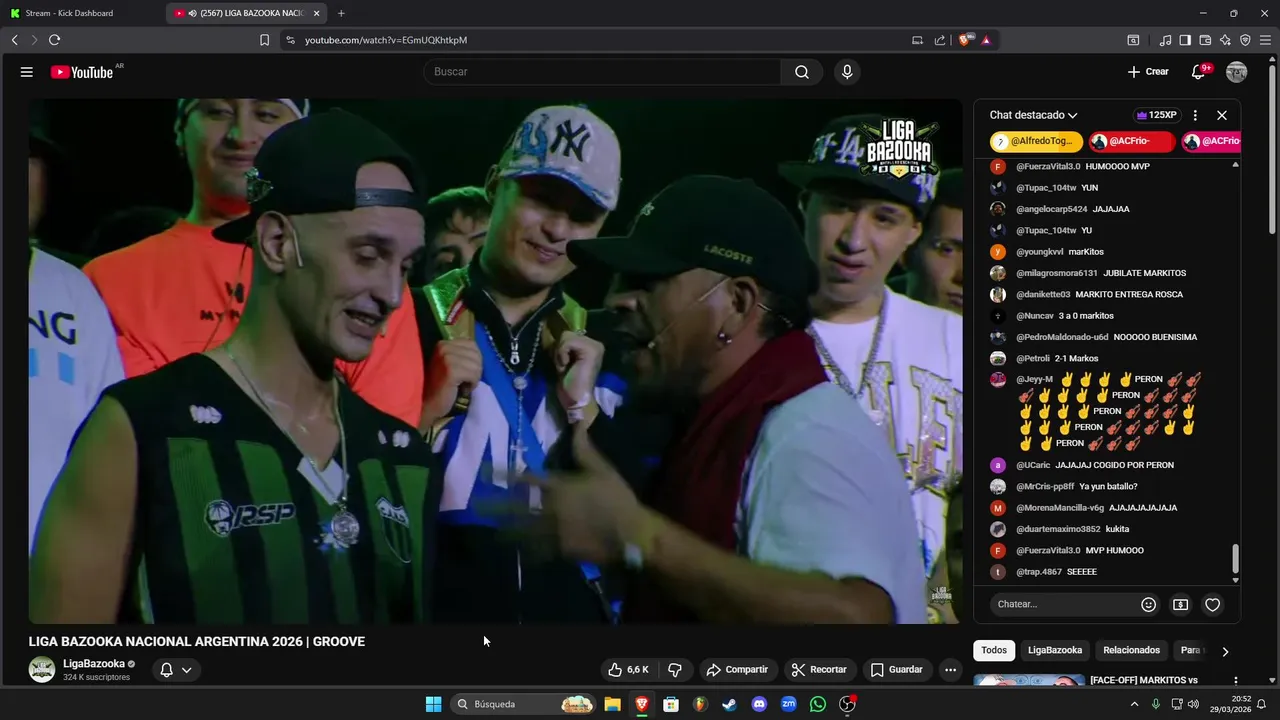Open chat more options three dots
This screenshot has height=720, width=1280.
pyautogui.click(x=1195, y=115)
